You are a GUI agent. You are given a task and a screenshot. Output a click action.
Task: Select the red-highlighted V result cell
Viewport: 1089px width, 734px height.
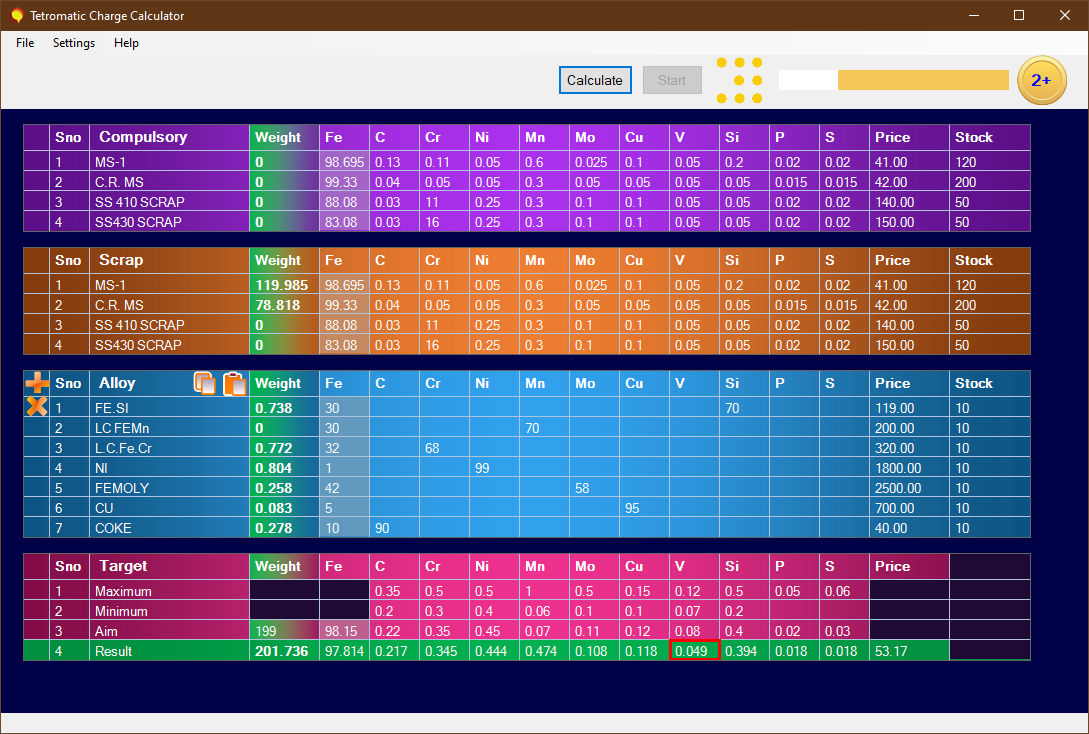[693, 650]
